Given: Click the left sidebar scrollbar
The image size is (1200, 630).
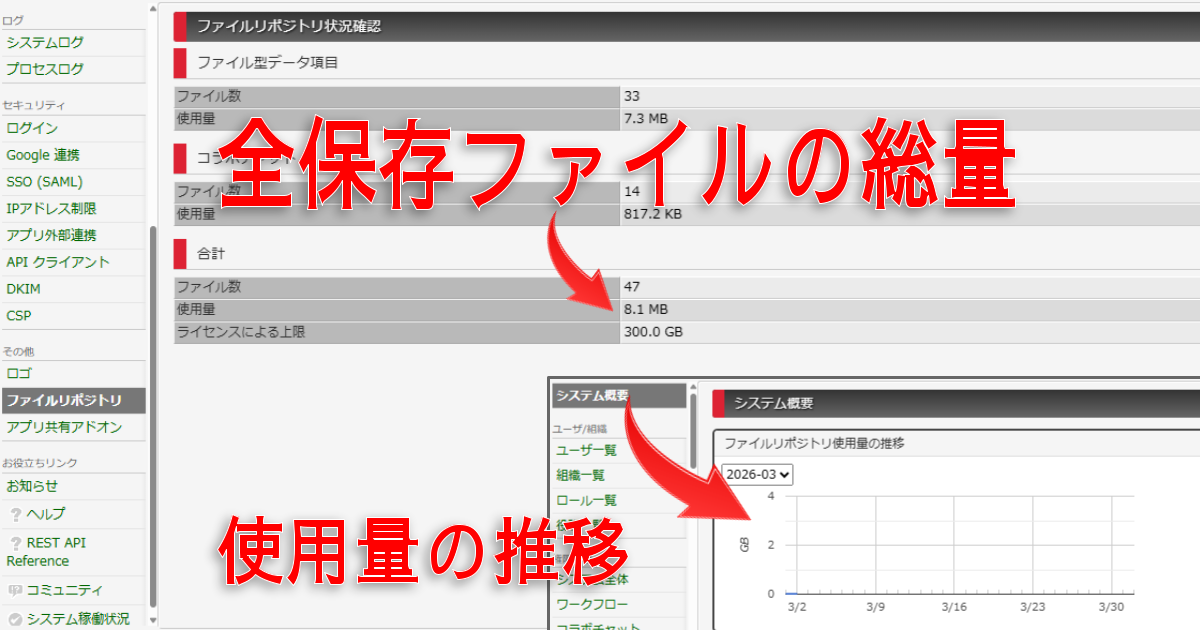Looking at the screenshot, I should tap(153, 415).
